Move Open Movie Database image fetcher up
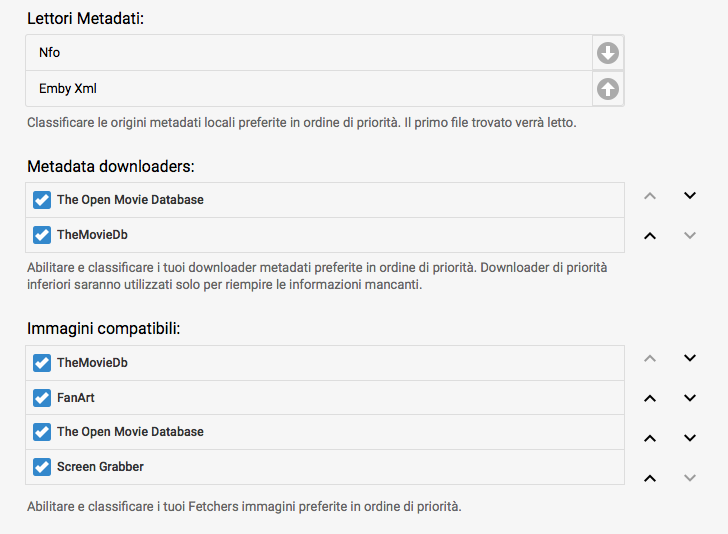Screen dimensions: 728x534 (650, 438)
